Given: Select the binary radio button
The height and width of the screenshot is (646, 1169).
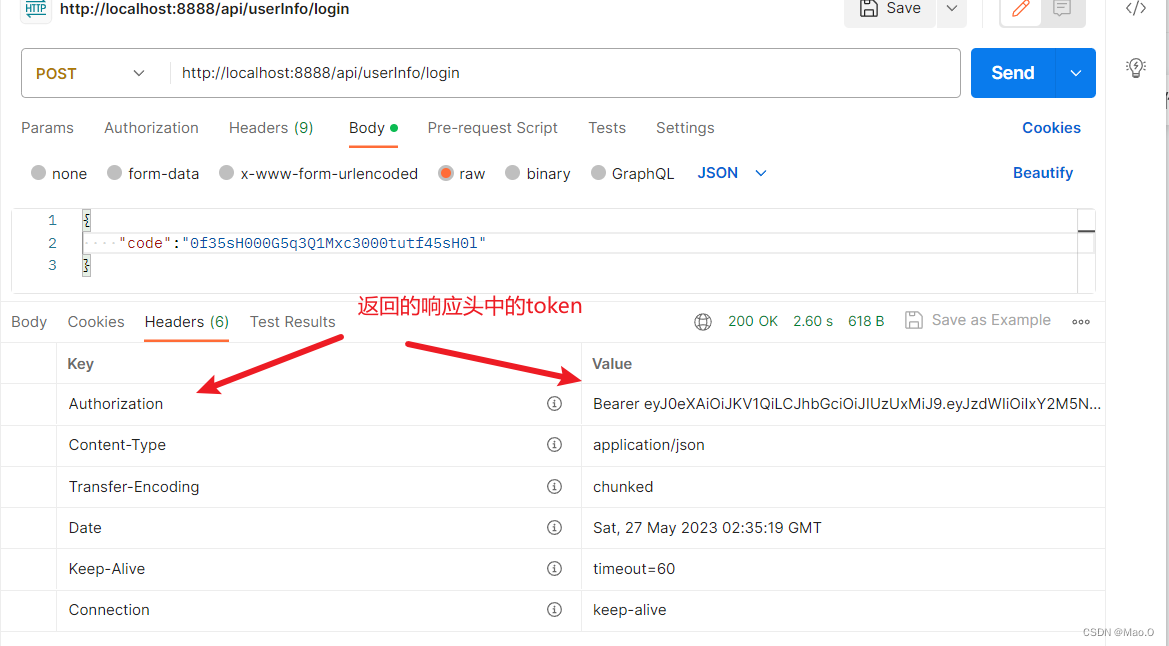Looking at the screenshot, I should tap(512, 173).
